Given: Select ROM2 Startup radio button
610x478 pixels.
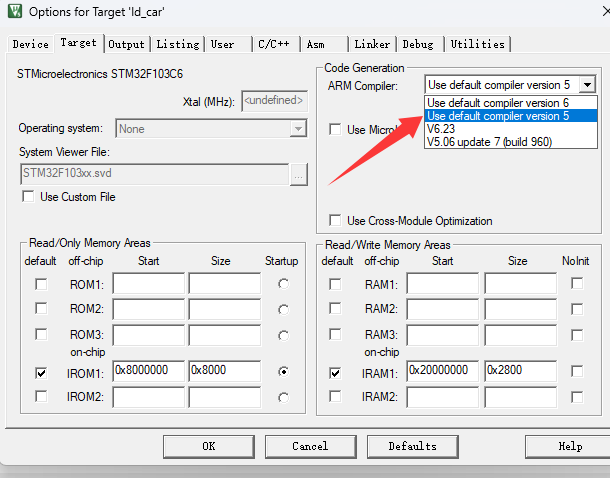Looking at the screenshot, I should coord(284,310).
